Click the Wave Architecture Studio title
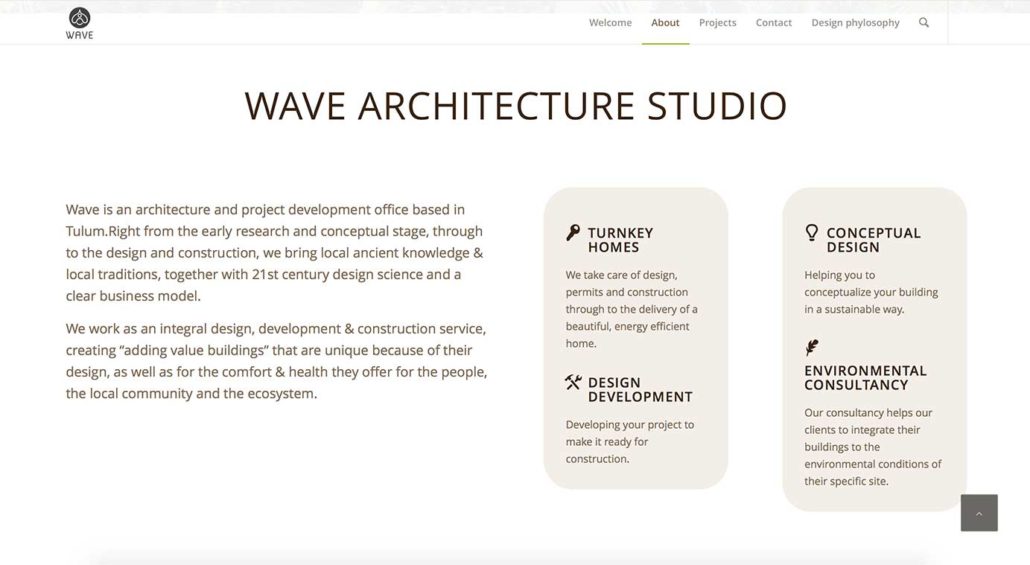This screenshot has height=565, width=1030. pyautogui.click(x=516, y=106)
